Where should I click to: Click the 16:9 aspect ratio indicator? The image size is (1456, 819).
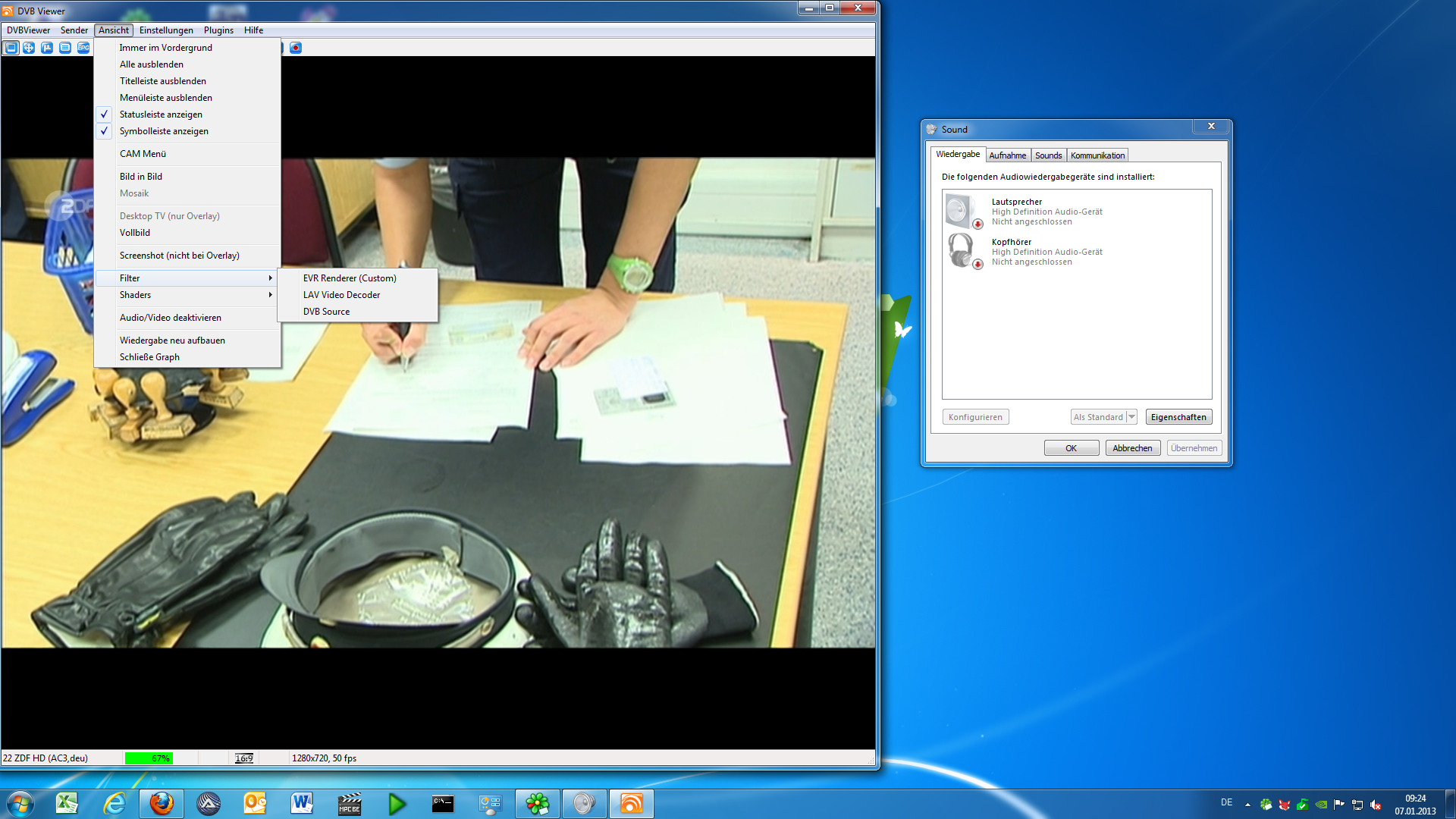coord(244,758)
